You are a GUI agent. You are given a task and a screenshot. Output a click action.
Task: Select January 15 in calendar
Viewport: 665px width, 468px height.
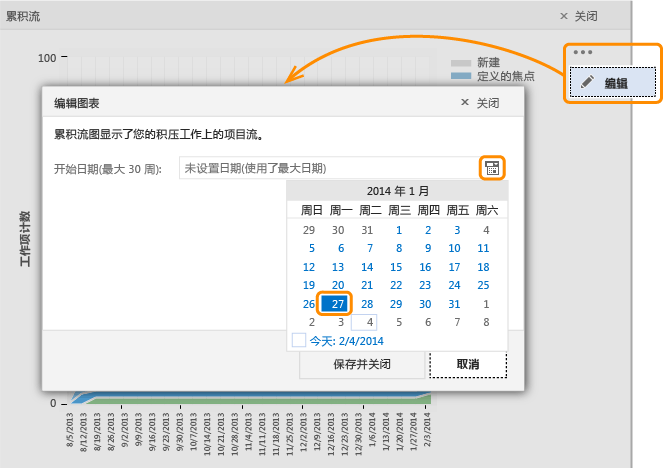pyautogui.click(x=396, y=267)
